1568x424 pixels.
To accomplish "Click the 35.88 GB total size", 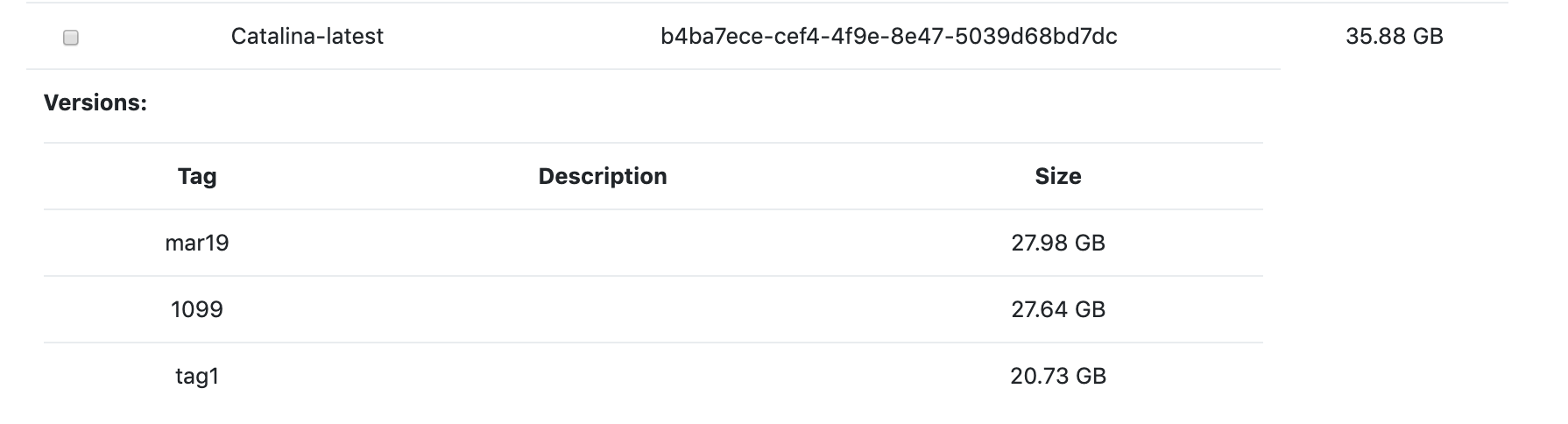I will pyautogui.click(x=1394, y=36).
